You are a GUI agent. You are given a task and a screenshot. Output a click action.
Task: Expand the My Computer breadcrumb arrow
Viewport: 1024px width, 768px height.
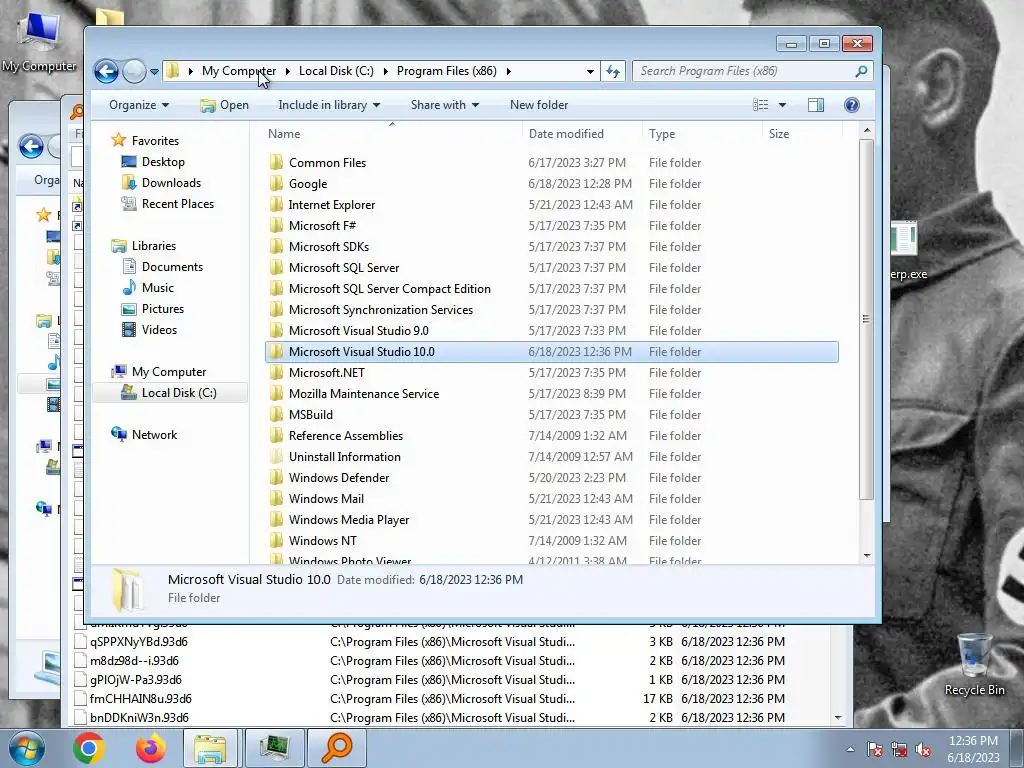[287, 71]
